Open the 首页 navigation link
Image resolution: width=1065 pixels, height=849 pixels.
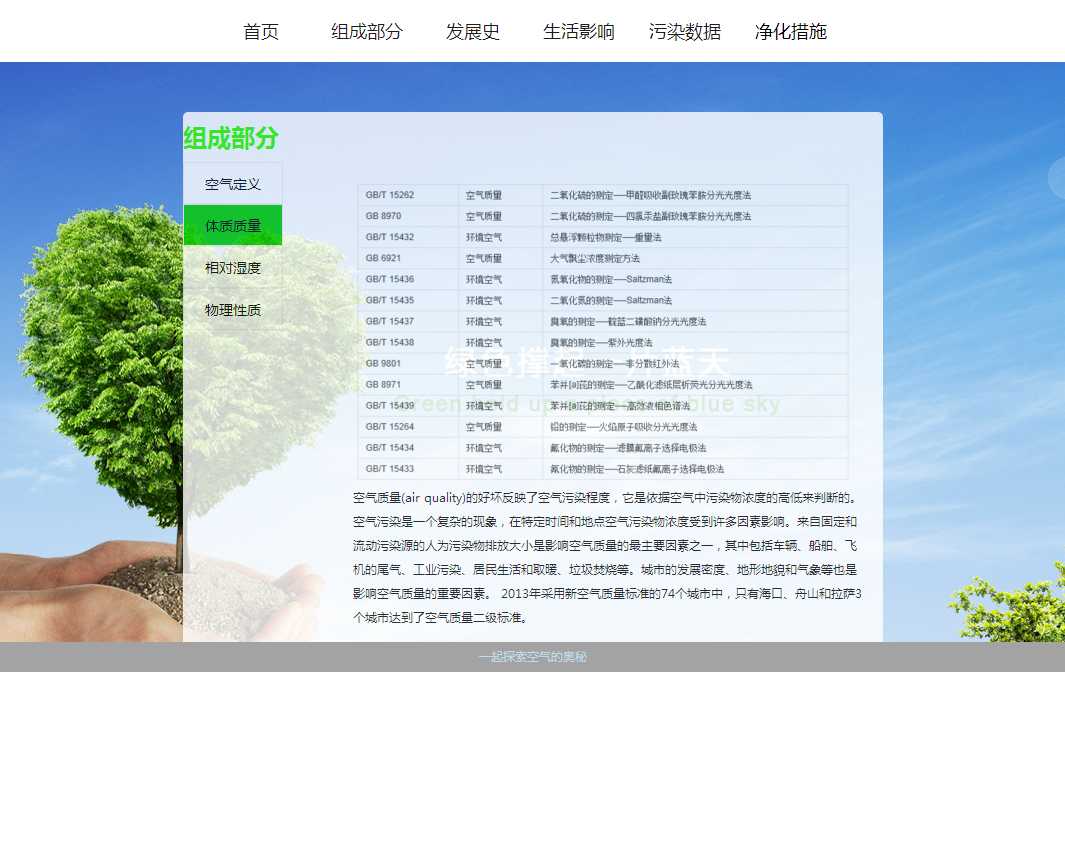click(x=261, y=32)
